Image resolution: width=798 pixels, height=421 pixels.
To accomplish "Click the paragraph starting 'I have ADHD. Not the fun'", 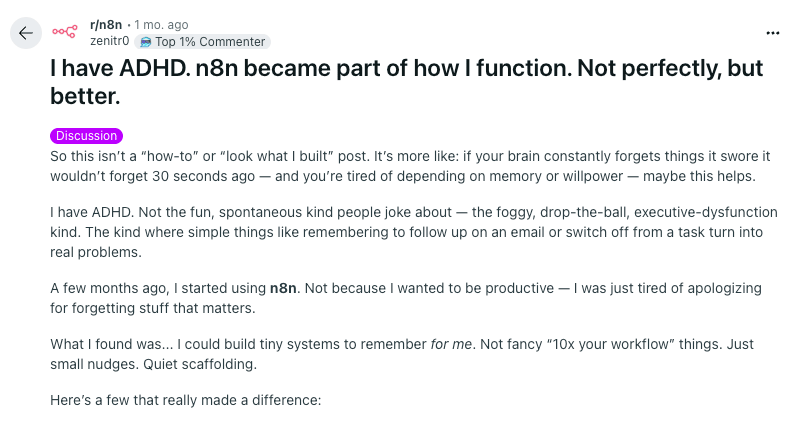I will pos(414,232).
